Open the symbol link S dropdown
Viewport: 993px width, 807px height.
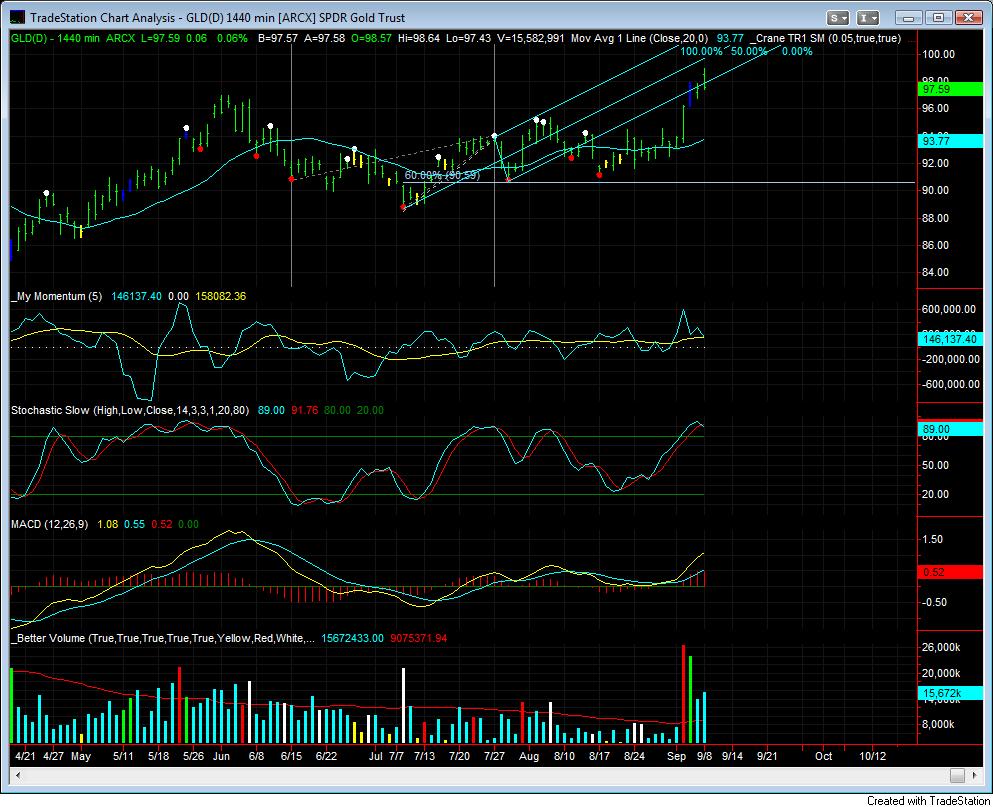(838, 18)
